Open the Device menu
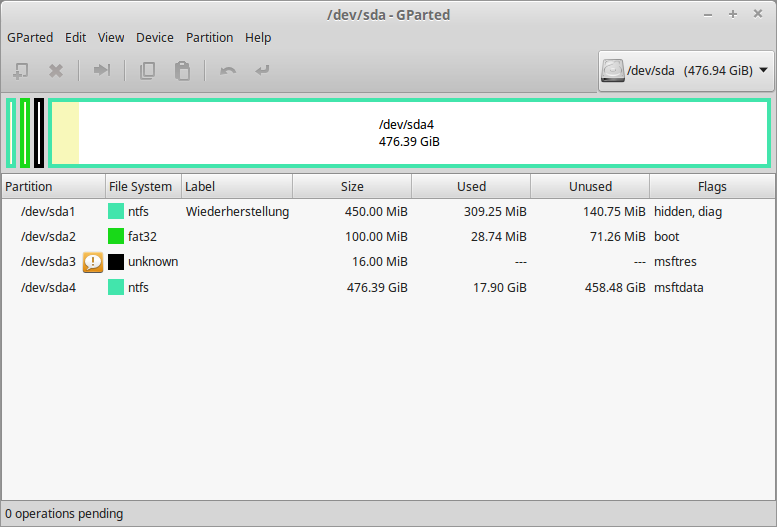This screenshot has height=527, width=777. [155, 38]
